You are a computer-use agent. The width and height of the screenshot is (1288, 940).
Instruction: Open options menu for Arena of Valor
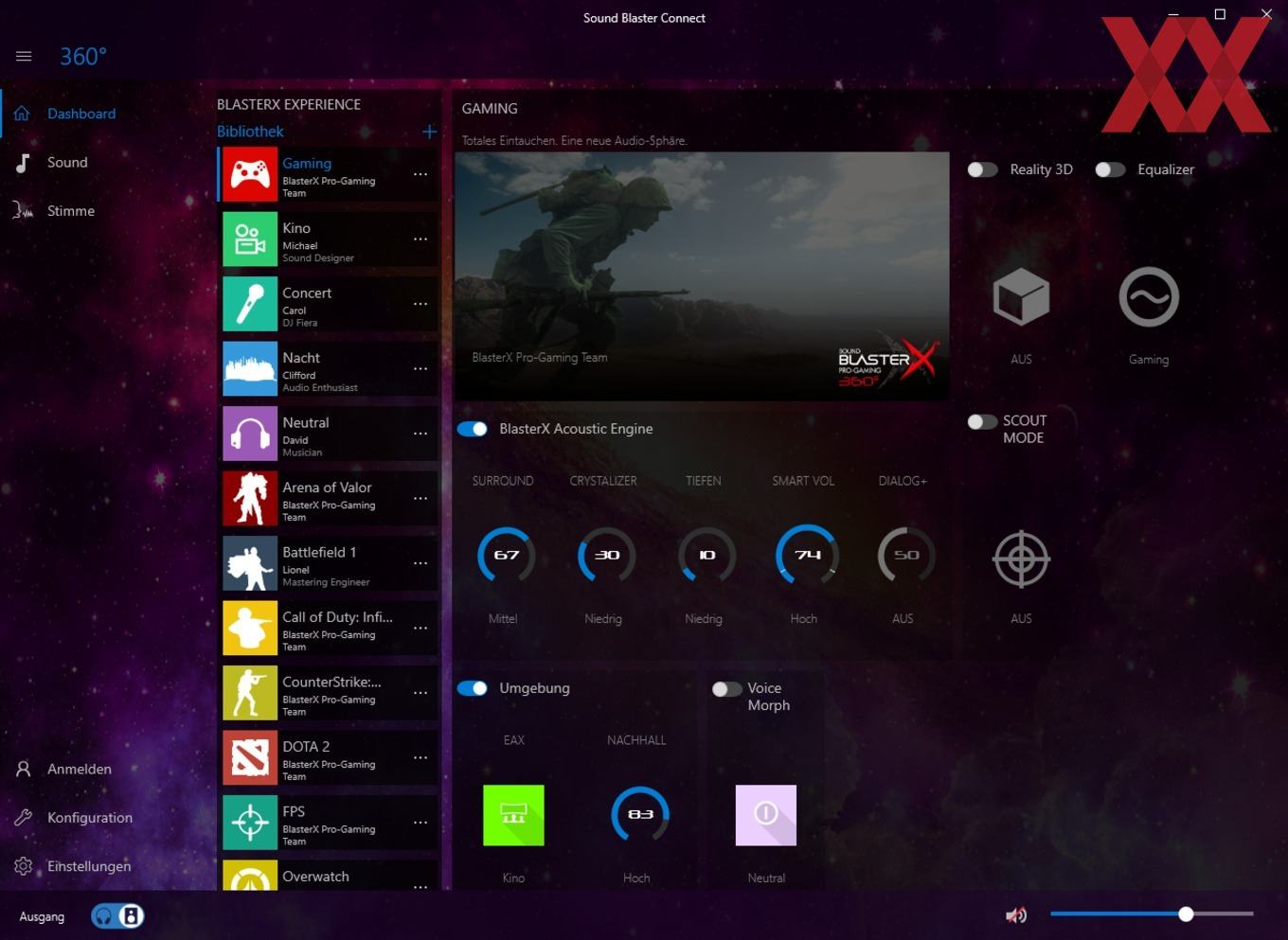pos(420,498)
